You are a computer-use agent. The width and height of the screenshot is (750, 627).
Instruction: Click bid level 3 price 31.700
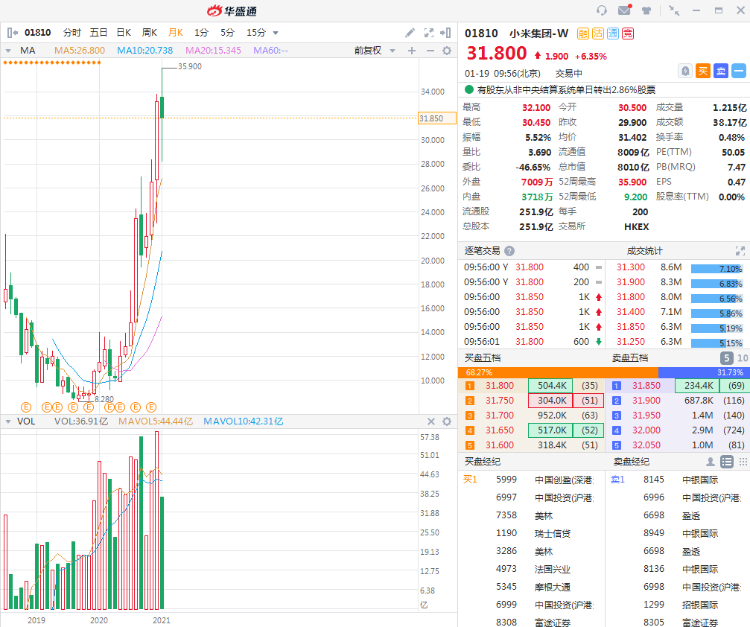point(499,415)
